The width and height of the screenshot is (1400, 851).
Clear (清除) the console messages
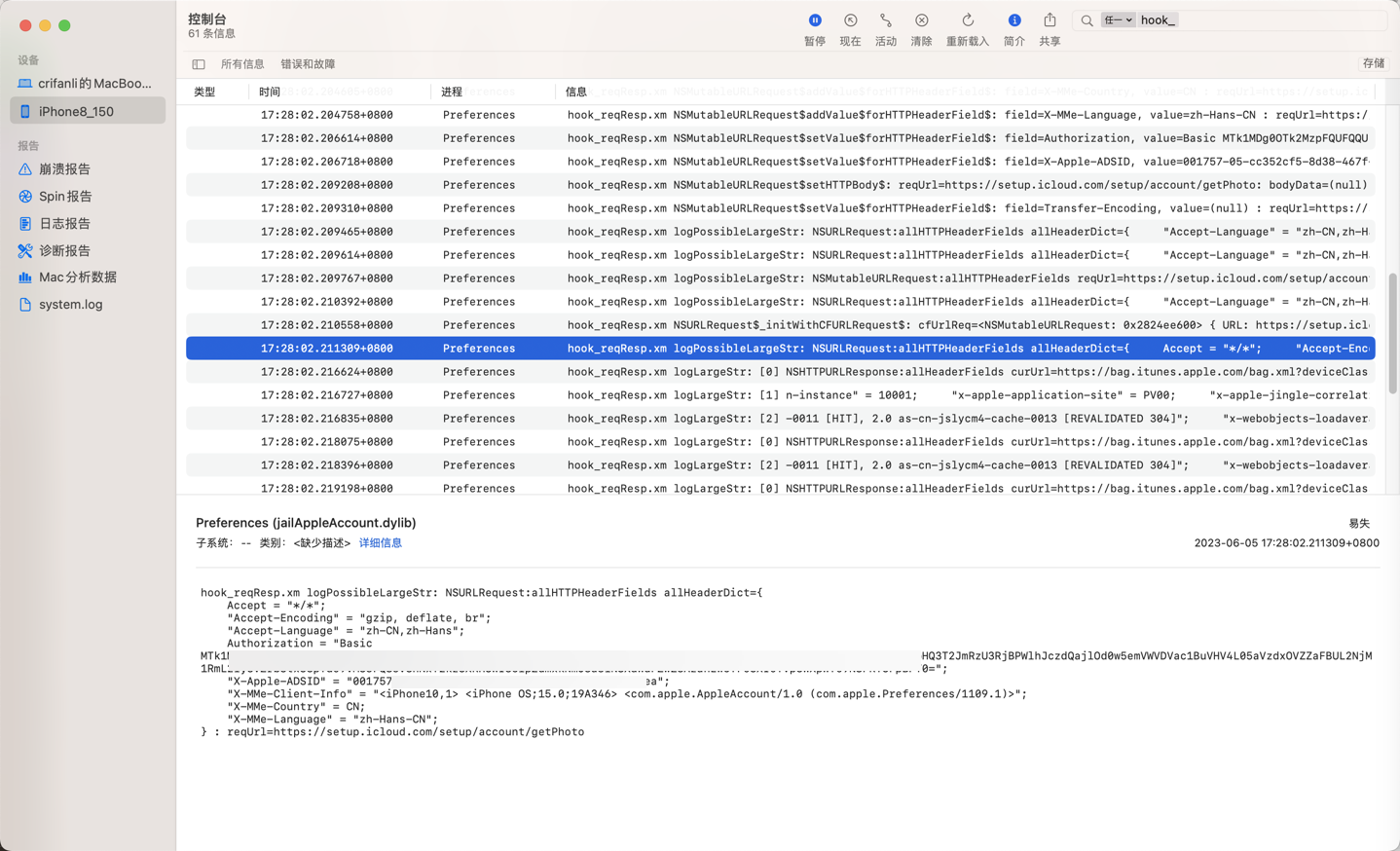tap(921, 20)
